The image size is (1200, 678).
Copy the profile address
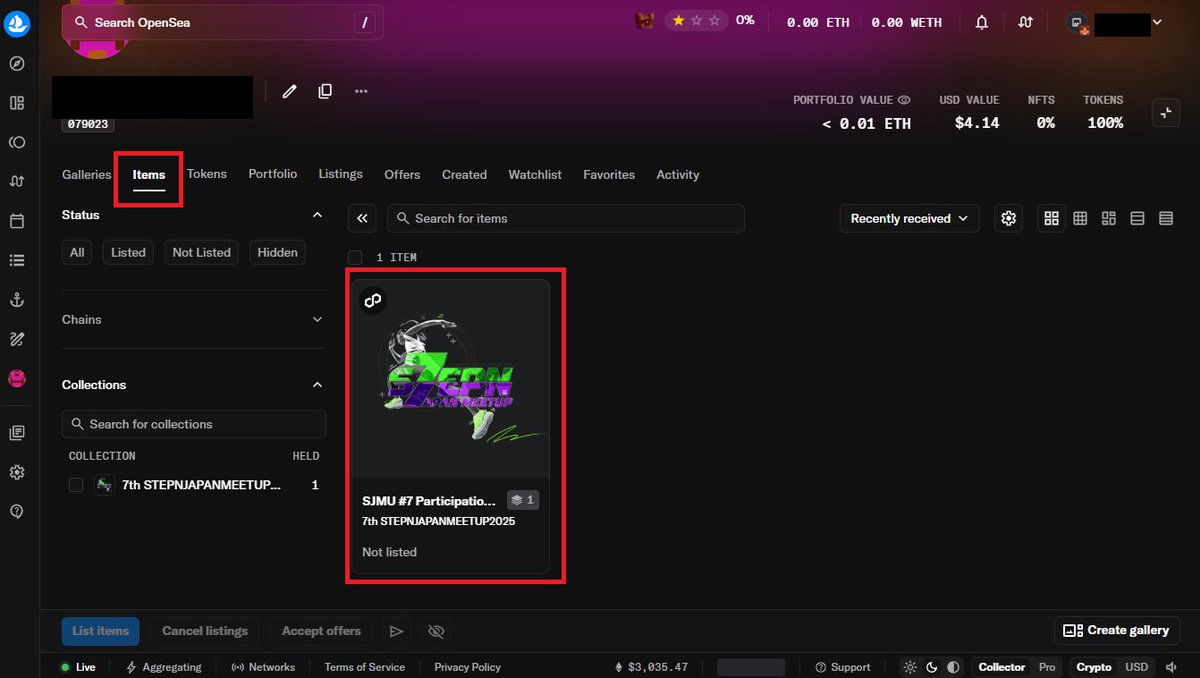point(325,91)
